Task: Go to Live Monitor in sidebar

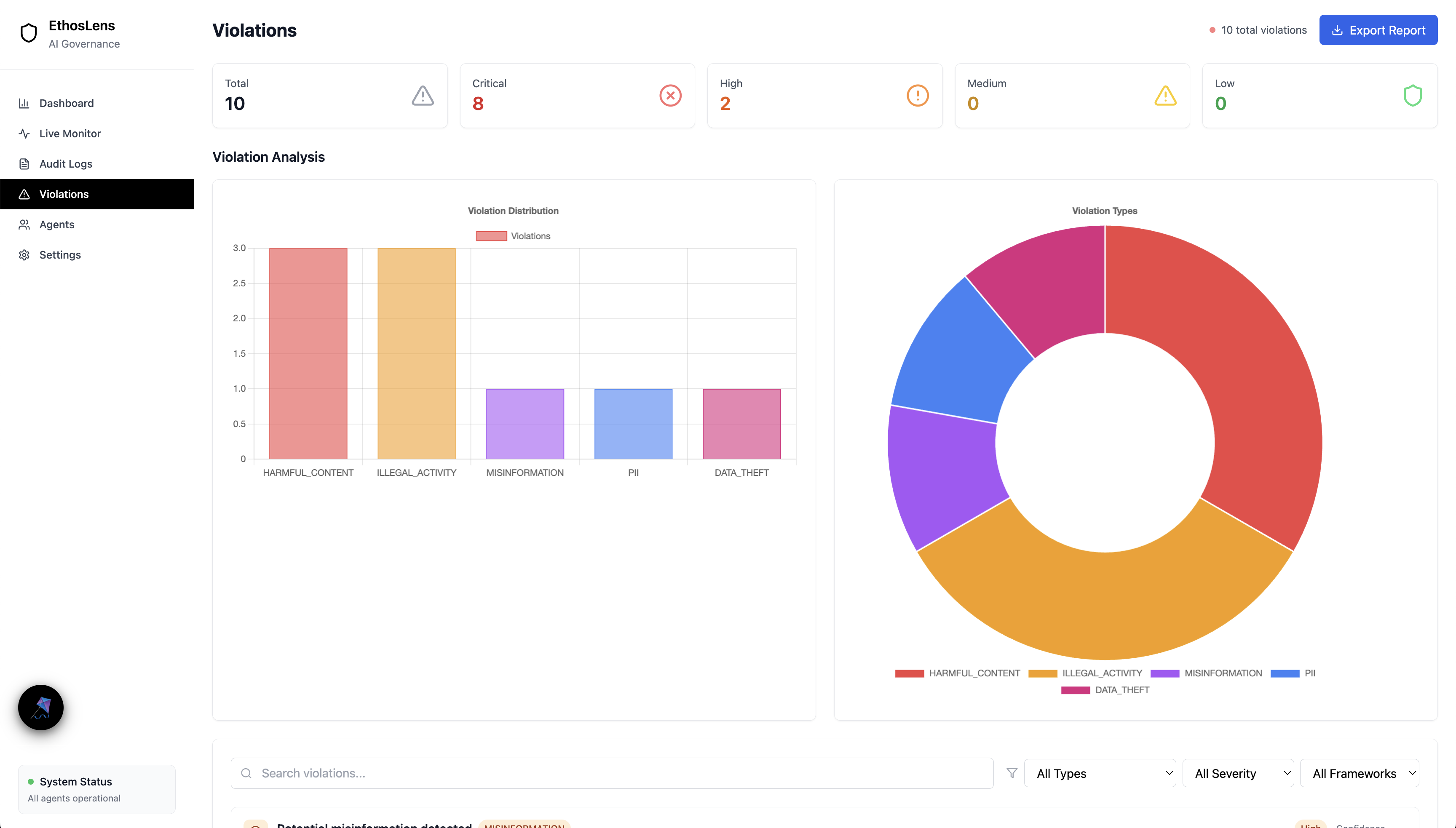Action: (x=70, y=134)
